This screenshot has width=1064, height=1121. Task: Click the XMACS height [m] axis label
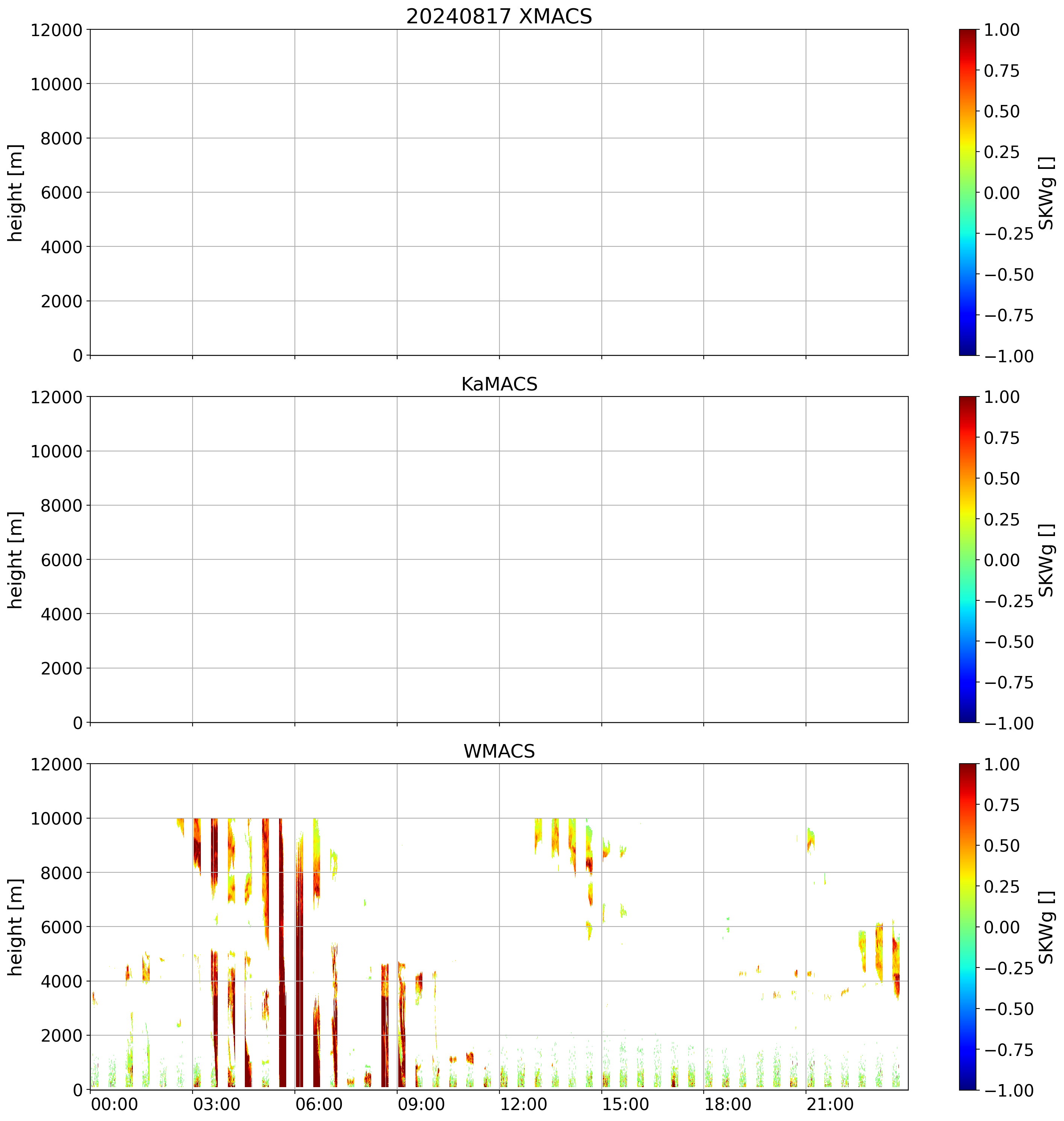coord(15,193)
